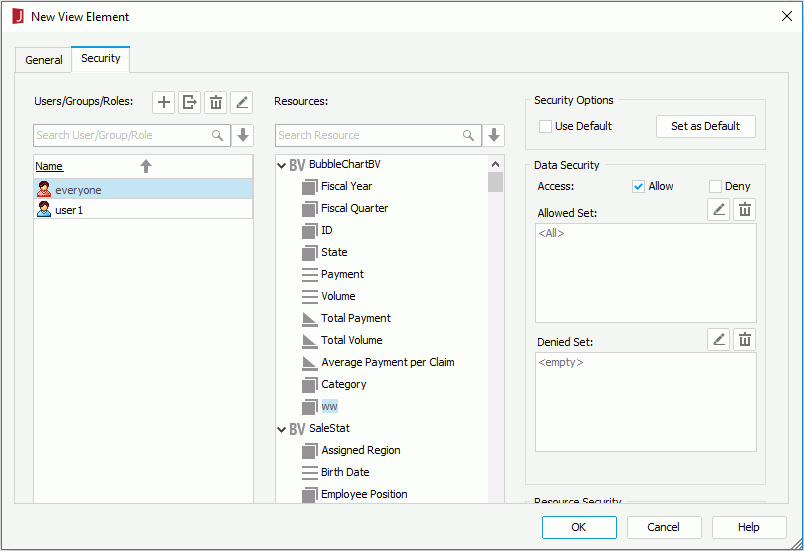Click the resources list scrollbar thumb

pyautogui.click(x=495, y=182)
